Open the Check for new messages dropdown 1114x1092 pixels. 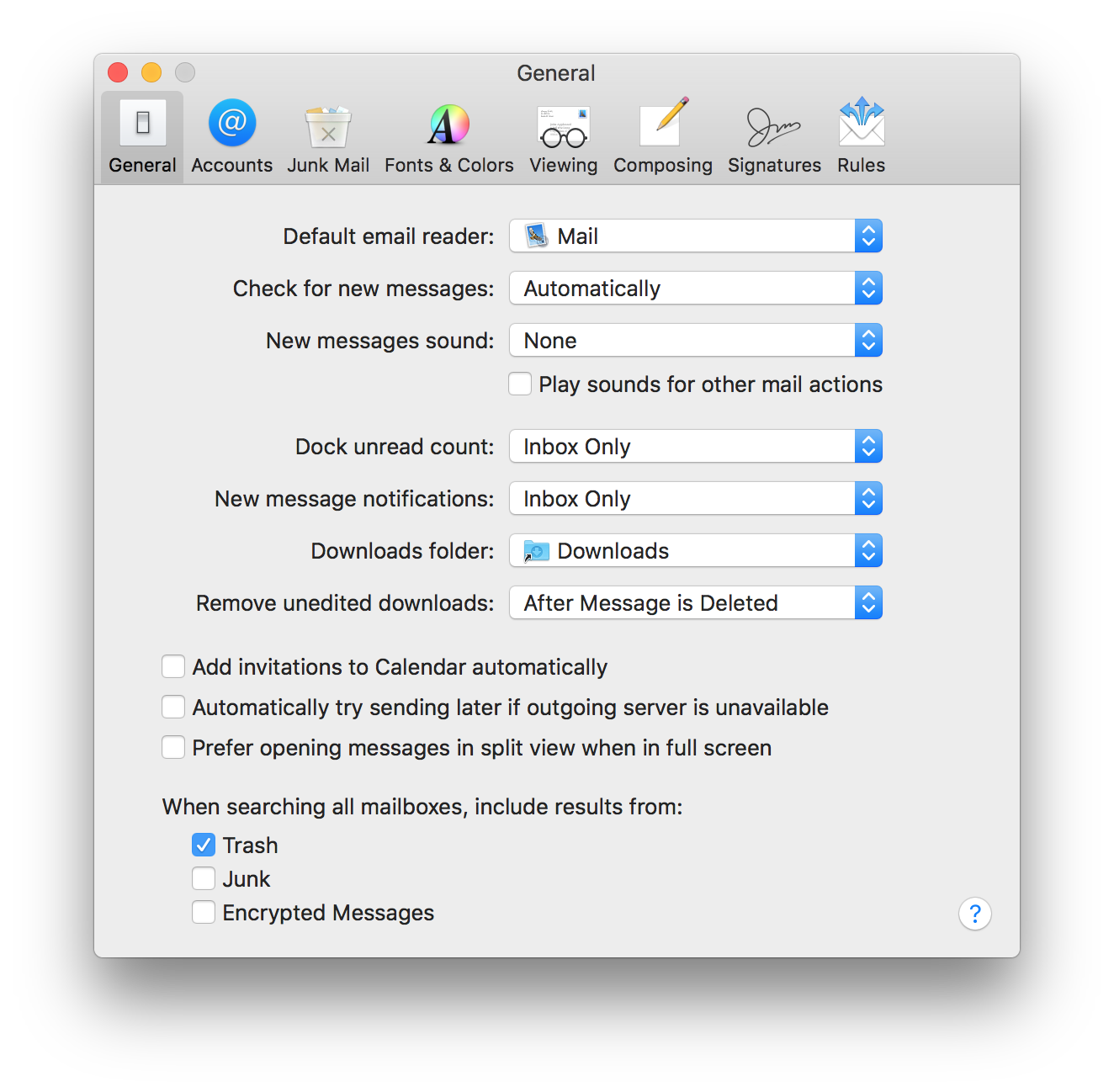tap(696, 288)
